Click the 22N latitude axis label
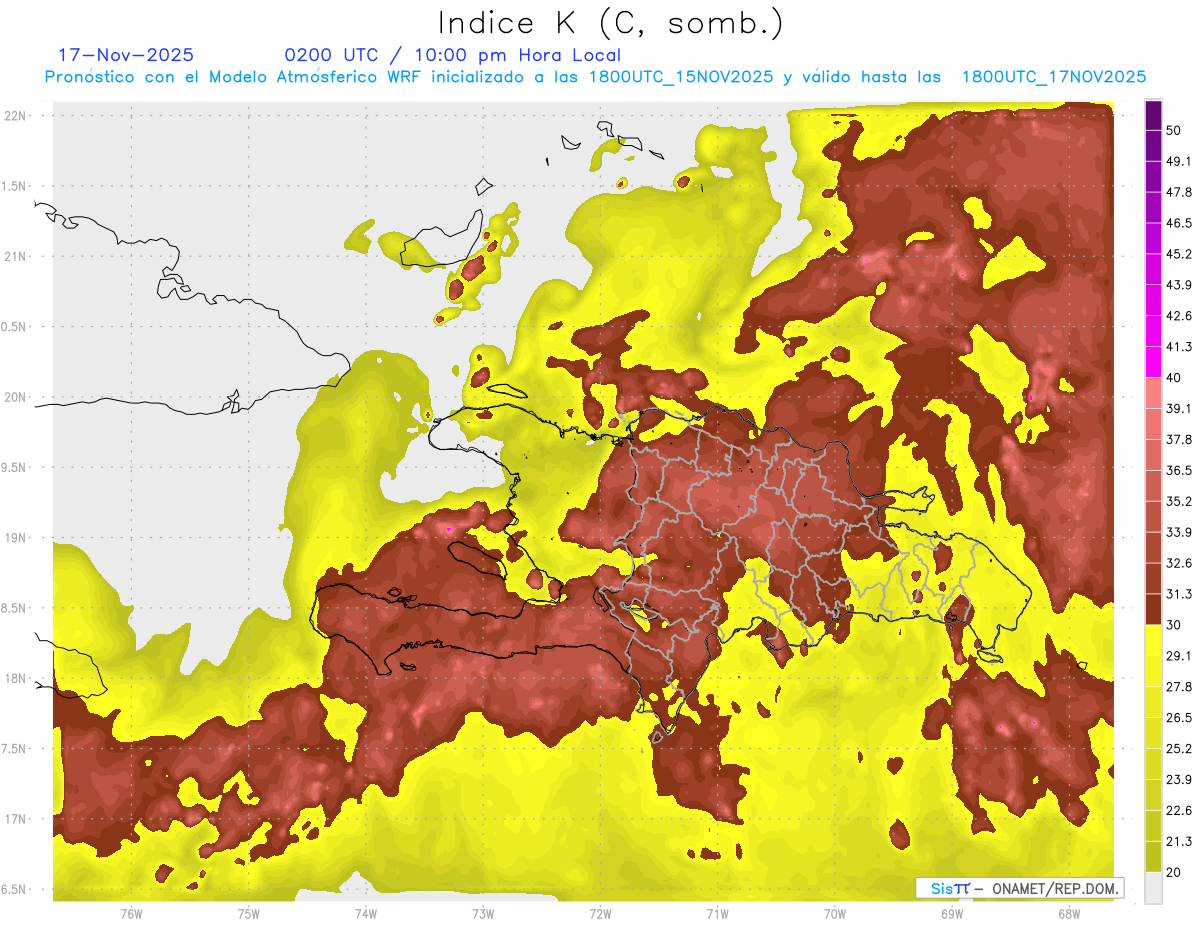 [x=18, y=115]
